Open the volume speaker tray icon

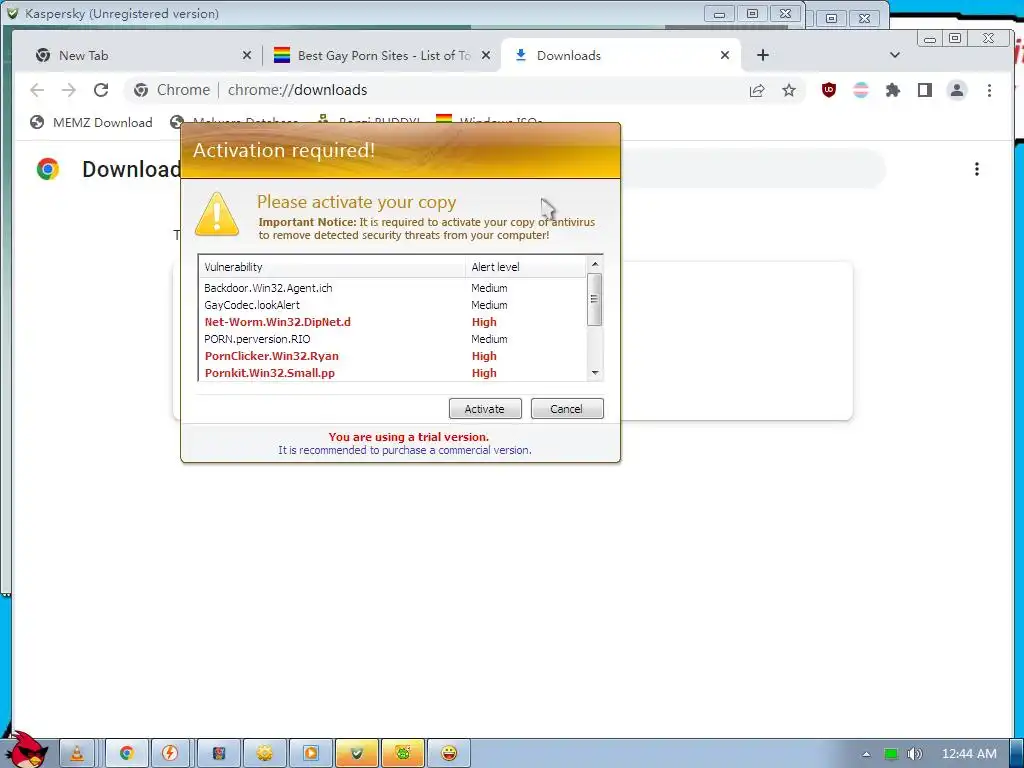(x=915, y=754)
